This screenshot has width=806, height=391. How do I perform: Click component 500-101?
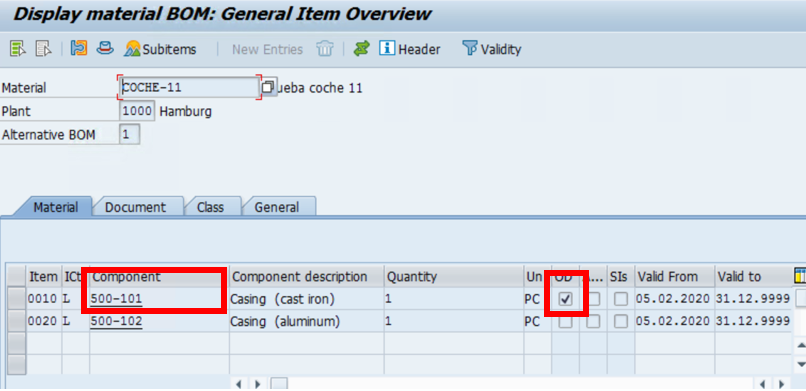pyautogui.click(x=117, y=299)
